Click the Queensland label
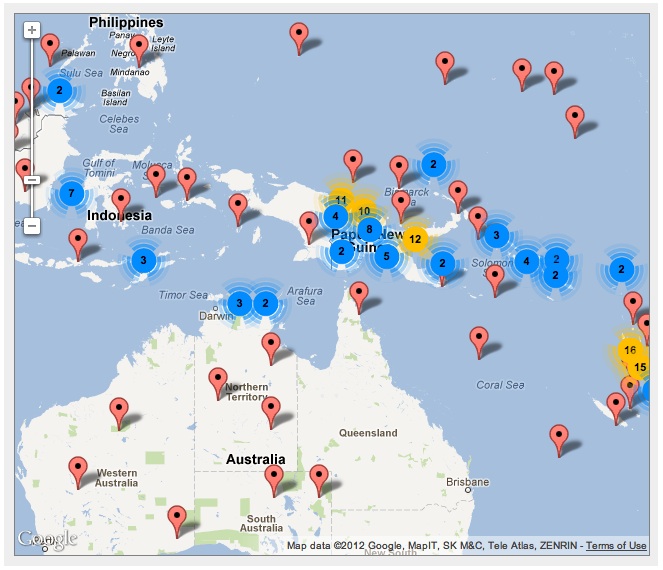Image resolution: width=663 pixels, height=570 pixels. pos(368,433)
